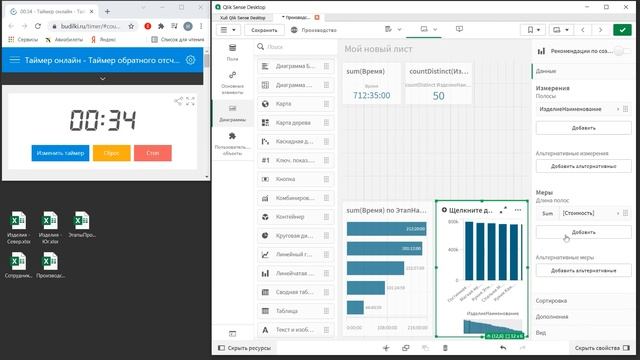This screenshot has height=360, width=640.
Task: Select the Сводная таблица item
Action: tap(296, 292)
